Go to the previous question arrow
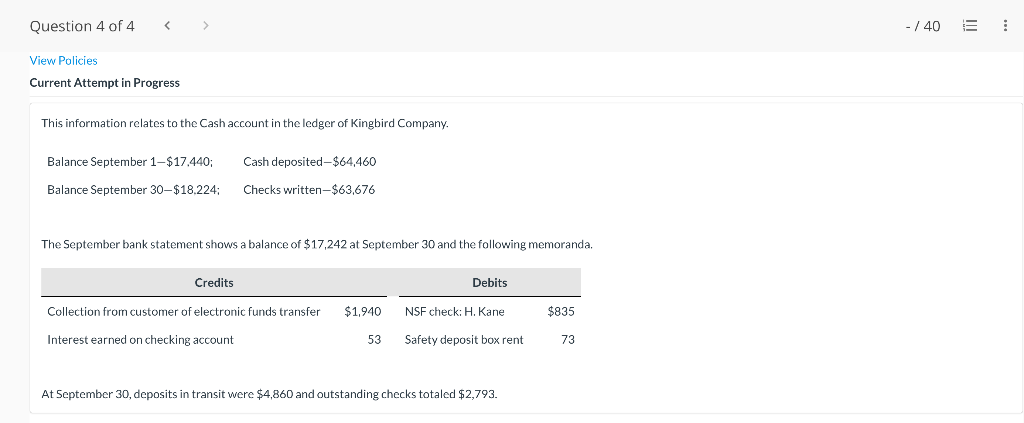1024x423 pixels. click(x=165, y=26)
